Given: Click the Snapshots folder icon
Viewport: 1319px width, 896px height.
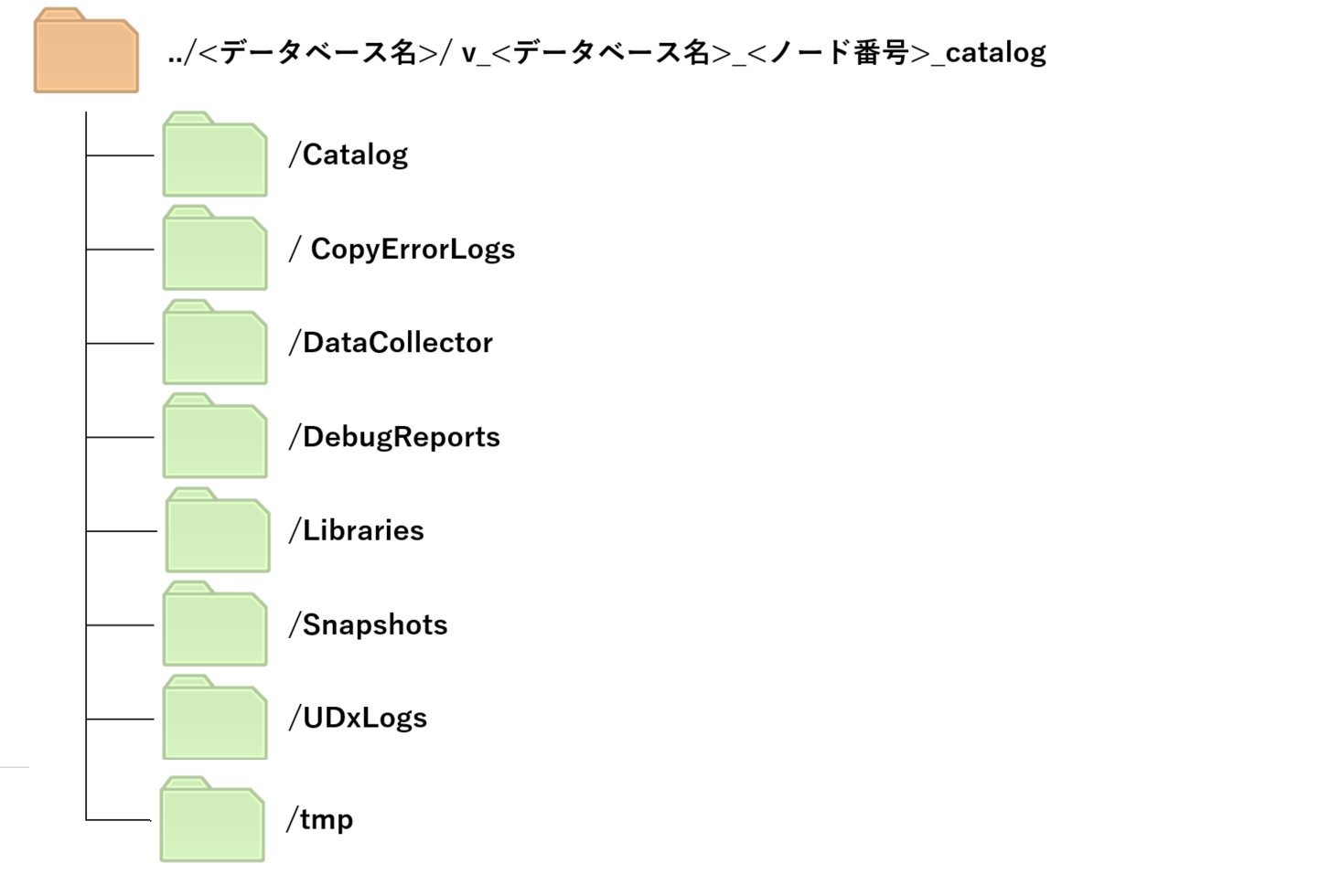Looking at the screenshot, I should tap(215, 625).
